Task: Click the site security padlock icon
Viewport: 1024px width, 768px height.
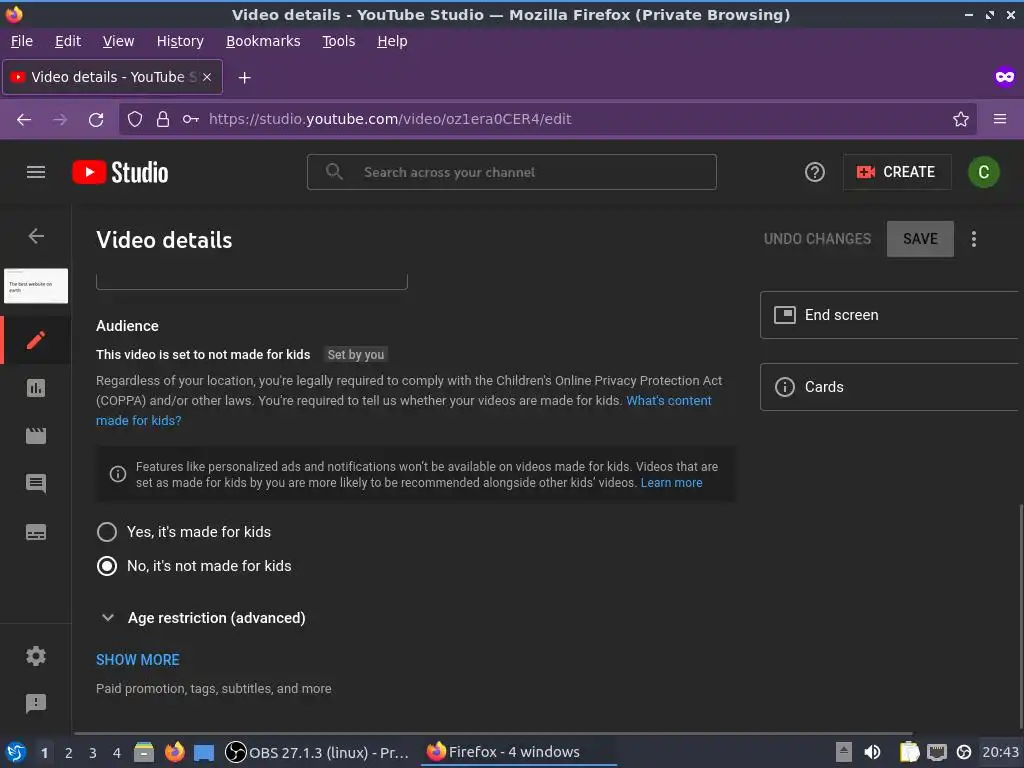Action: coord(163,119)
